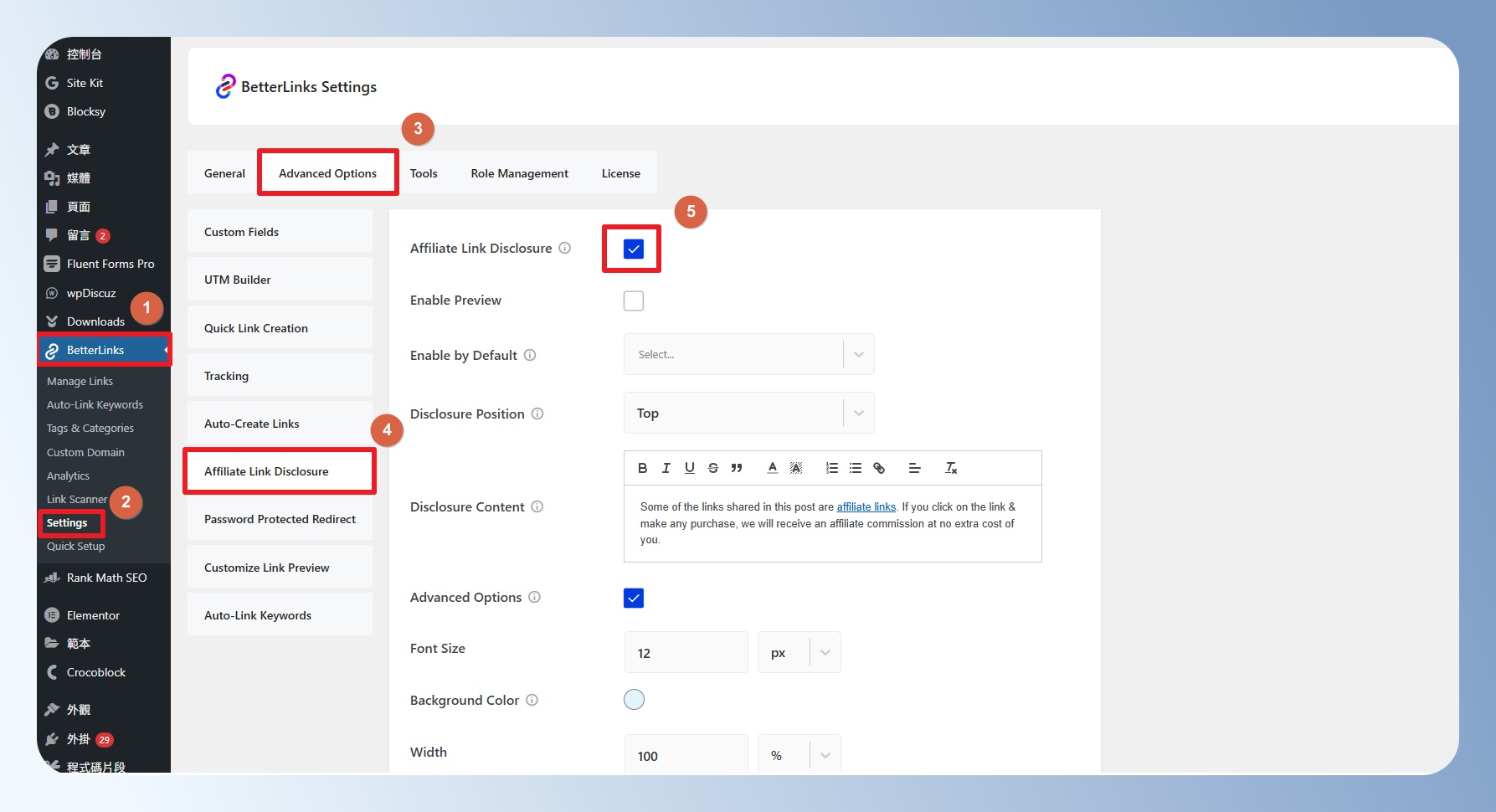Switch to the Role Management tab
The width and height of the screenshot is (1496, 812).
tap(519, 173)
